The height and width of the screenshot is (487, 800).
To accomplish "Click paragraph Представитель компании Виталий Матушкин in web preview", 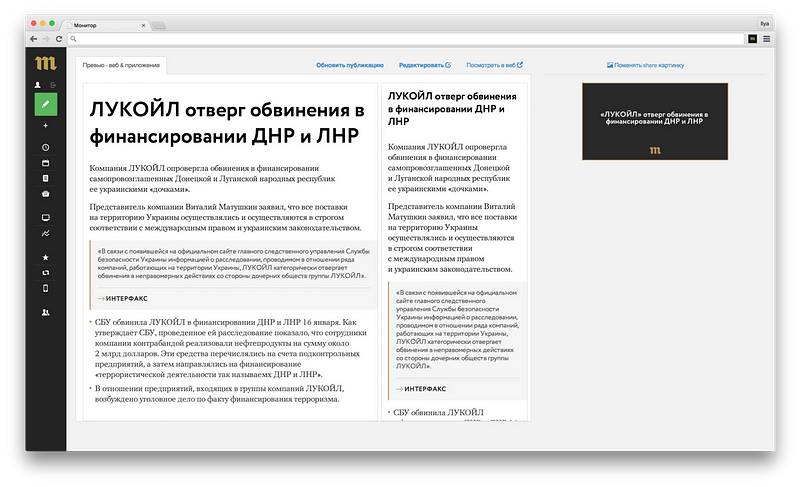I will (x=225, y=217).
